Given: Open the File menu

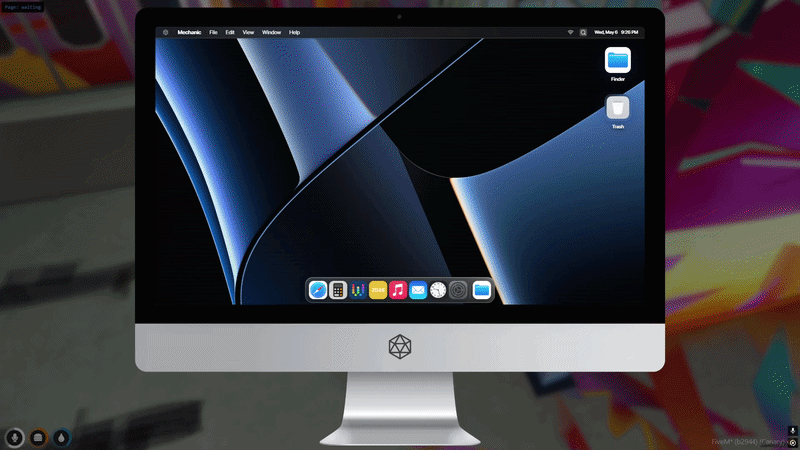Looking at the screenshot, I should pos(213,32).
